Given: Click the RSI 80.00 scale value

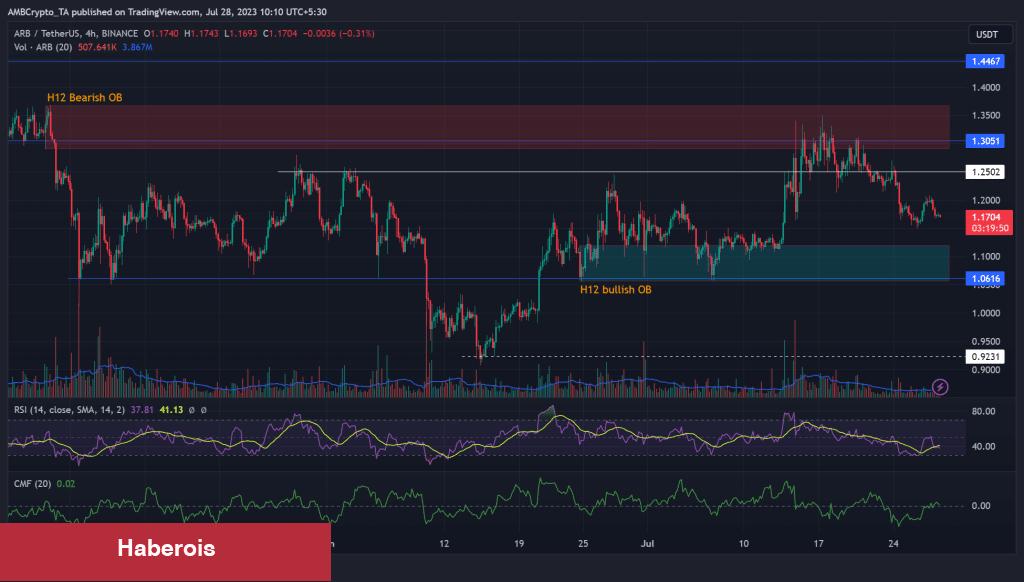Looking at the screenshot, I should coord(983,411).
